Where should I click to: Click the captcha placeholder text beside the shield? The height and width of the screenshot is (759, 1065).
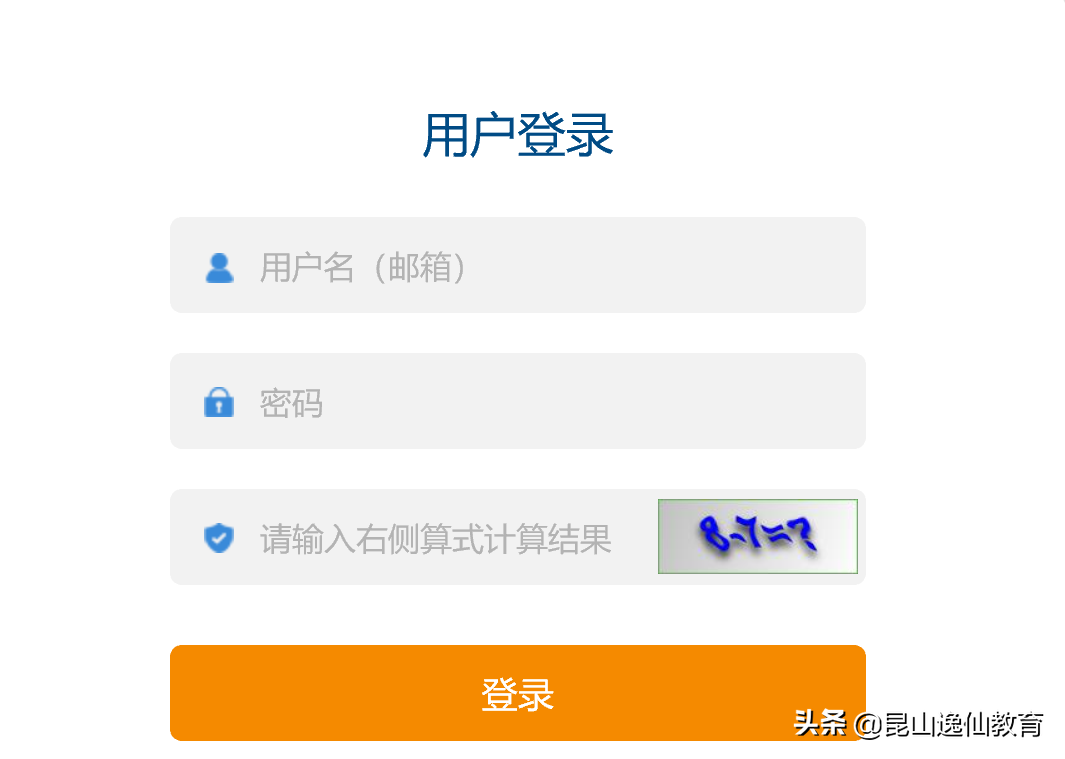[435, 539]
